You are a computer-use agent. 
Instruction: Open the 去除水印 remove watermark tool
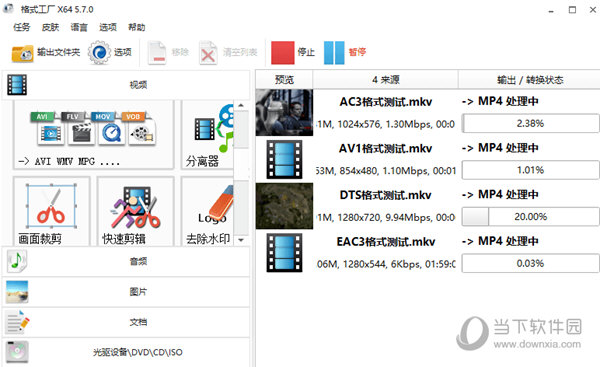coord(208,211)
